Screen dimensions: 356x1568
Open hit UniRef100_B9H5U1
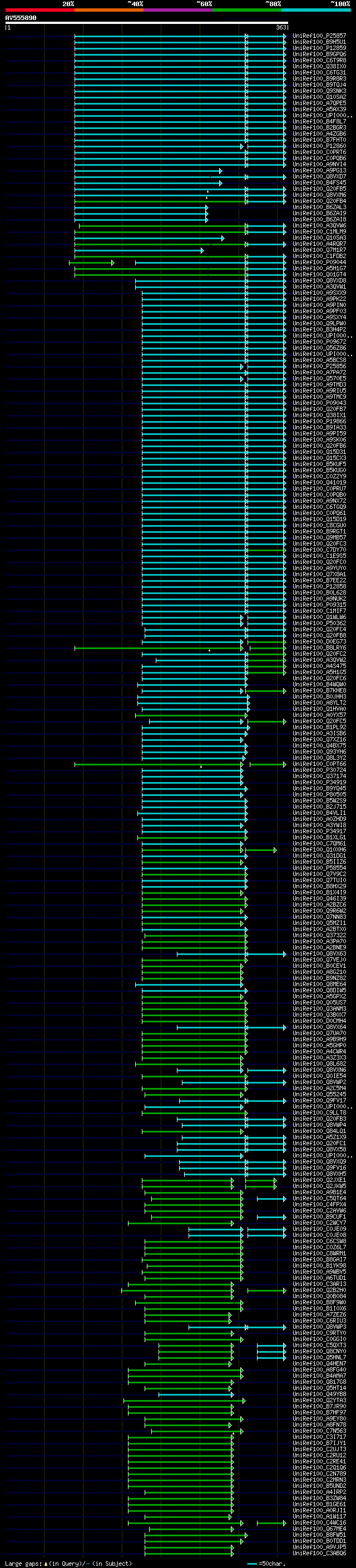(x=319, y=42)
